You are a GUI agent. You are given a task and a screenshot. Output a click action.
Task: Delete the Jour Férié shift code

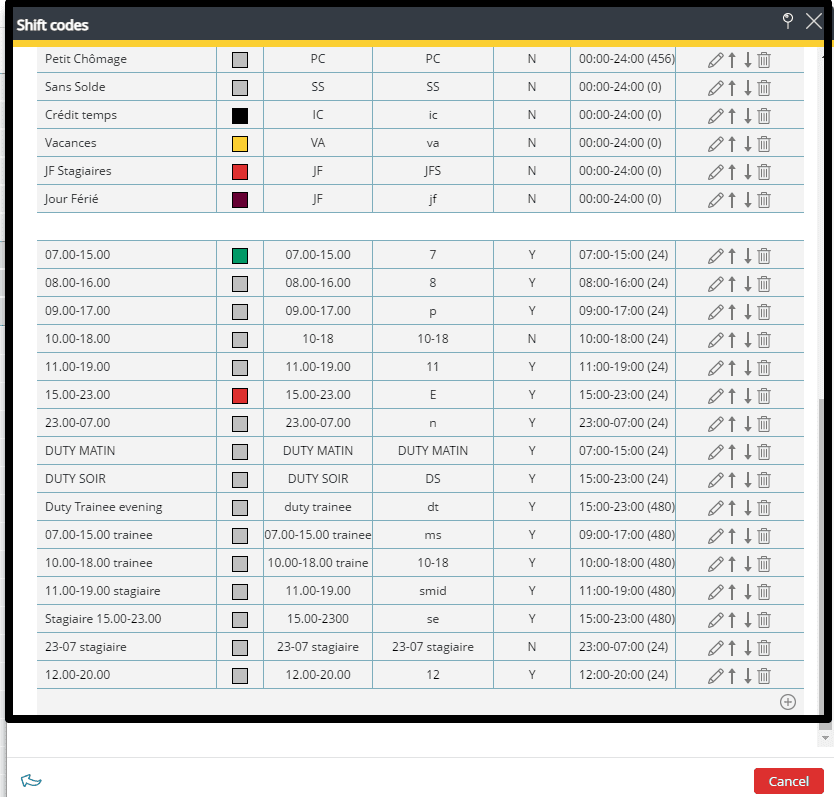764,199
